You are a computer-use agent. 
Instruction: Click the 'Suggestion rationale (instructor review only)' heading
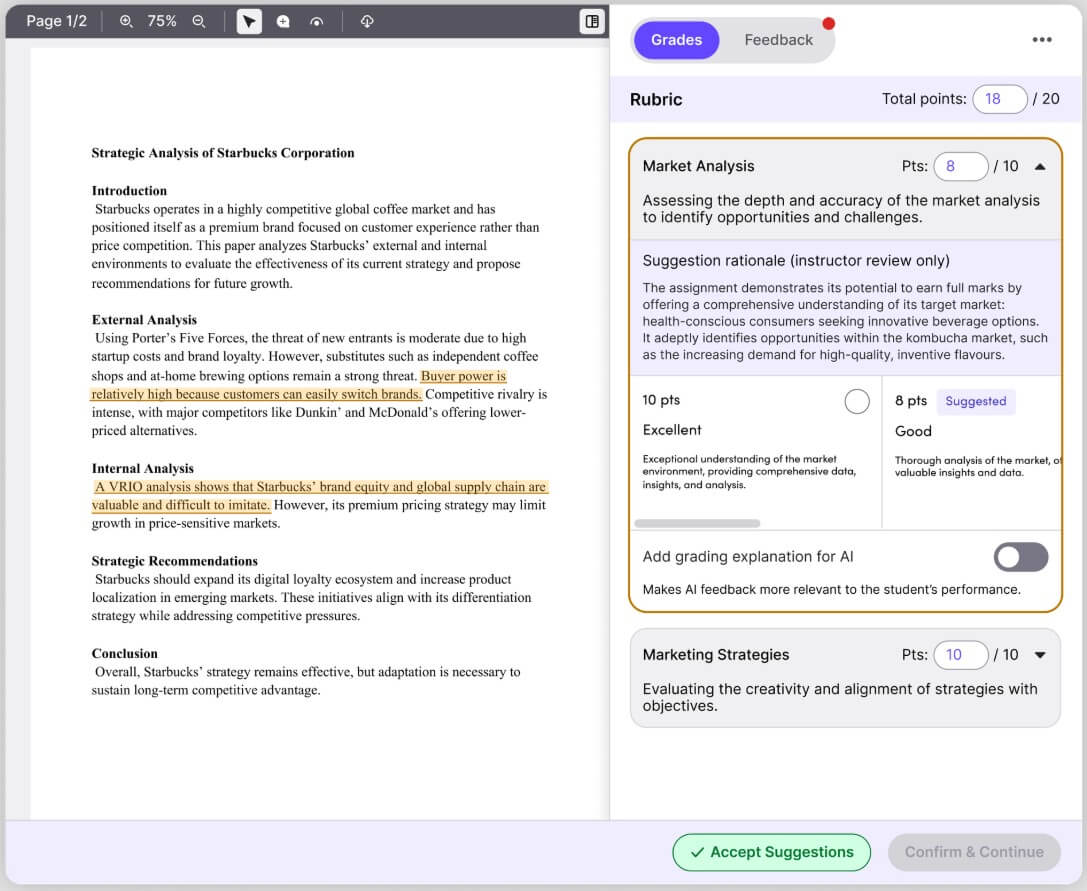[x=796, y=261]
